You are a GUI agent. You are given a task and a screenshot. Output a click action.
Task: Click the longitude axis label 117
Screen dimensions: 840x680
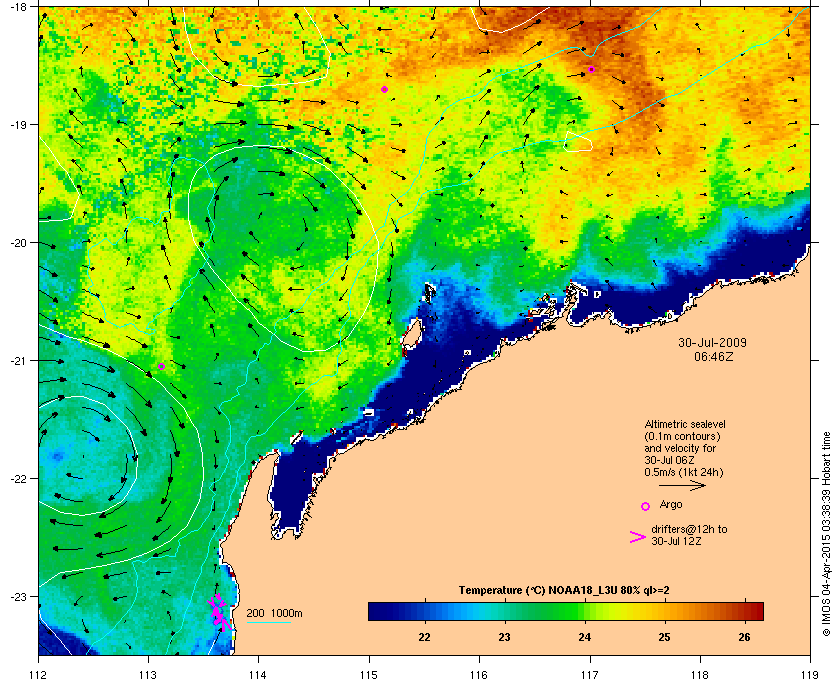point(589,675)
